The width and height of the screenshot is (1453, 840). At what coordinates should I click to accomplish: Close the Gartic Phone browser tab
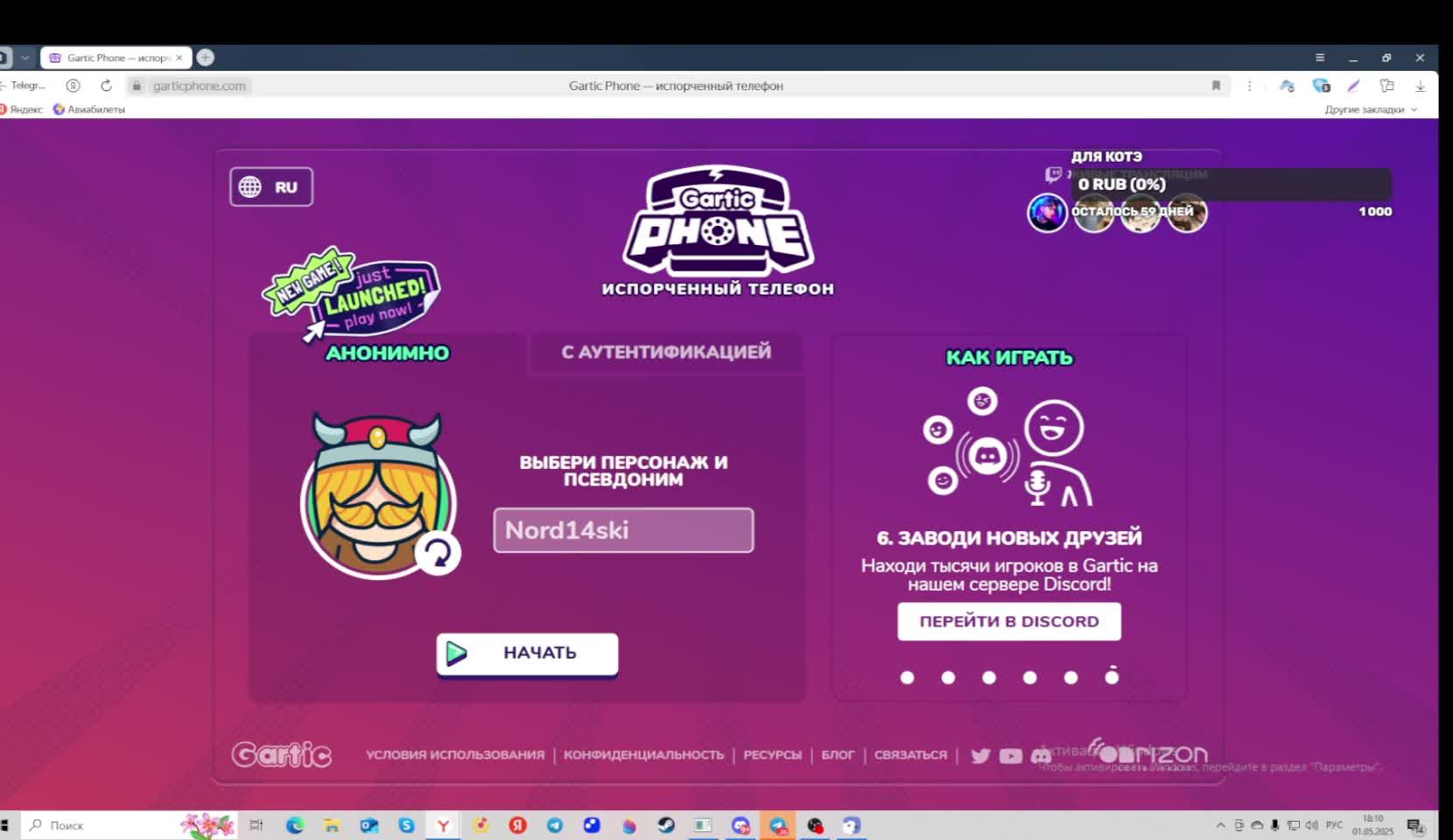click(x=179, y=58)
